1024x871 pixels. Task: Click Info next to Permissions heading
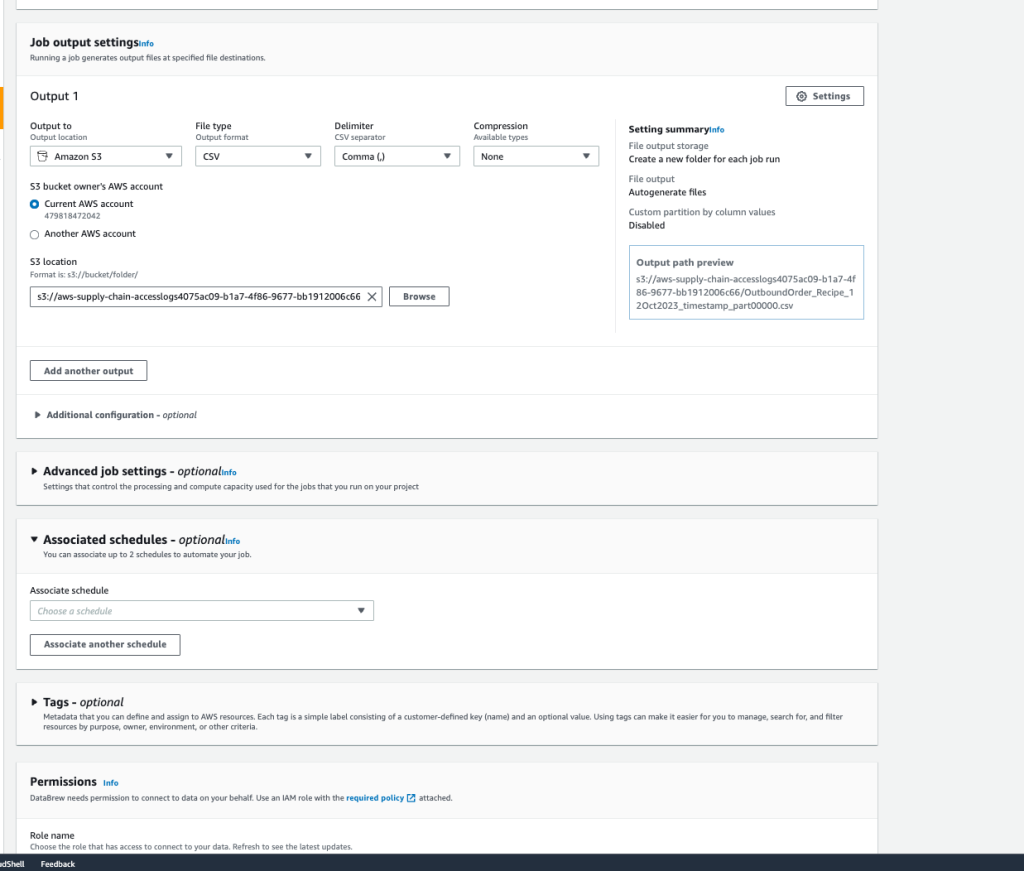coord(110,783)
